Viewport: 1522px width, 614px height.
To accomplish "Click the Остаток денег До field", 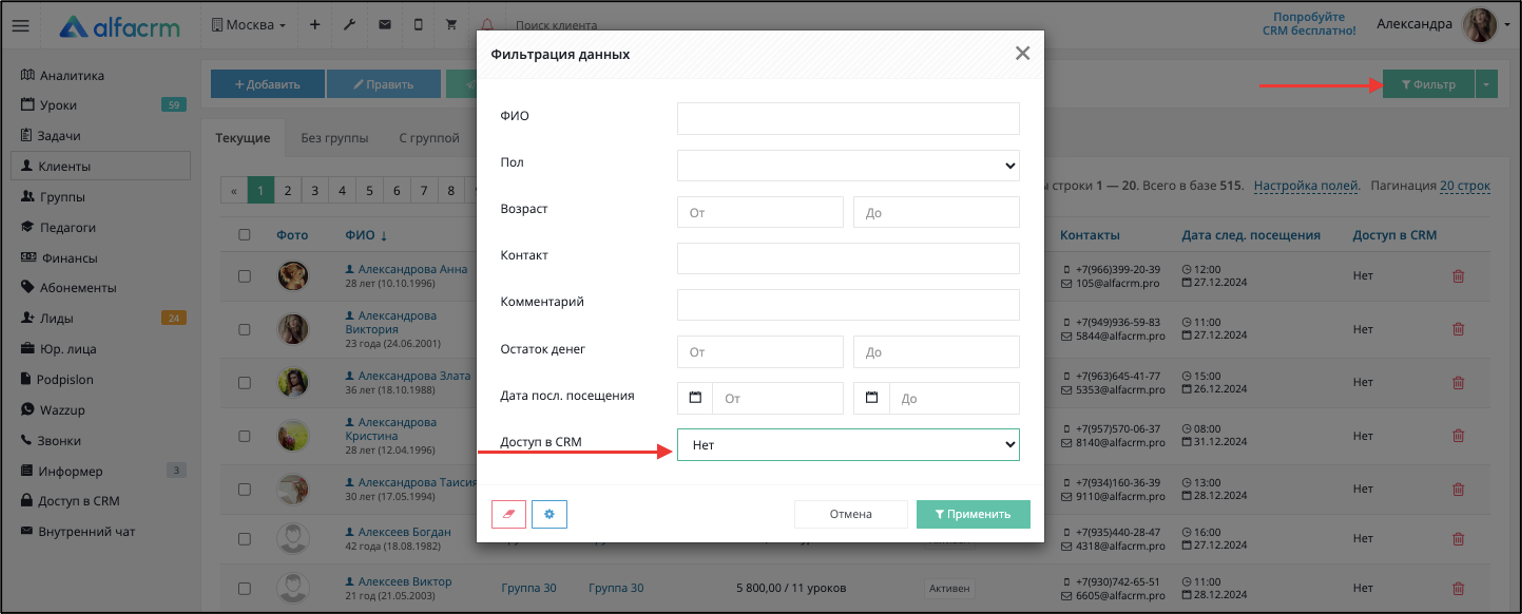I will pyautogui.click(x=936, y=351).
